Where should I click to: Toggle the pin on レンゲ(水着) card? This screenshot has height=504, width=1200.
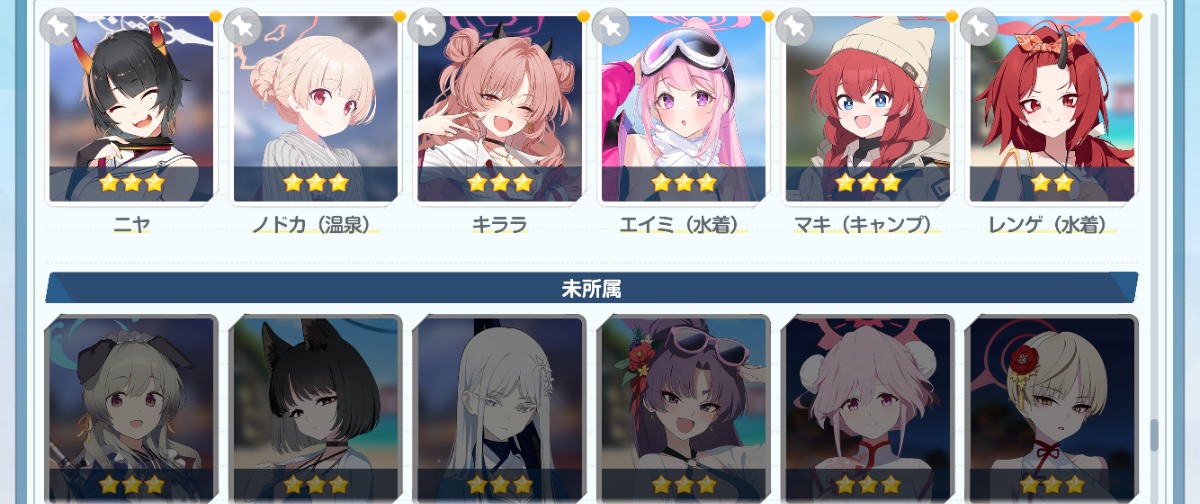pos(978,26)
